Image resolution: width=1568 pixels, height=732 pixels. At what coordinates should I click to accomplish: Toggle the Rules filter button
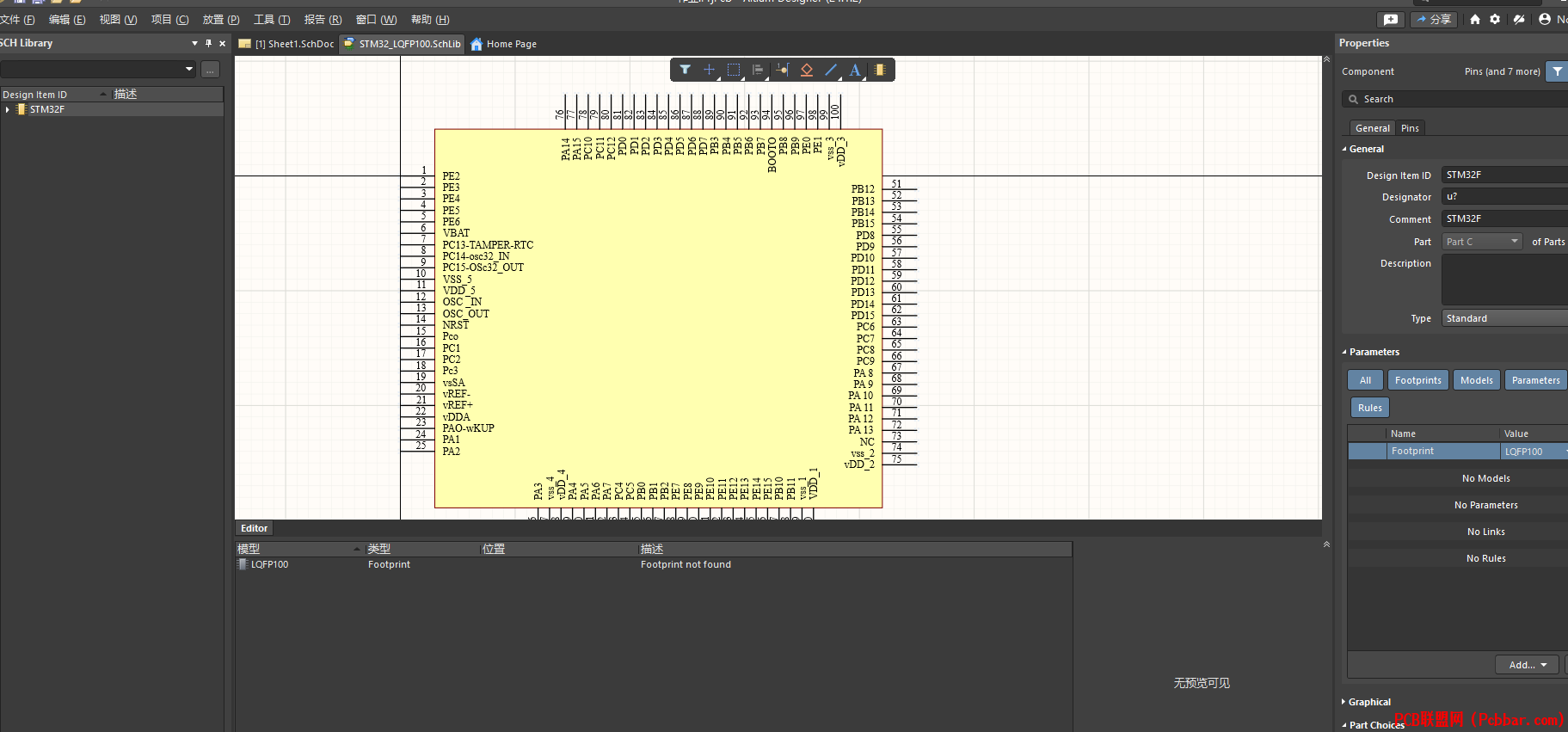coord(1369,408)
